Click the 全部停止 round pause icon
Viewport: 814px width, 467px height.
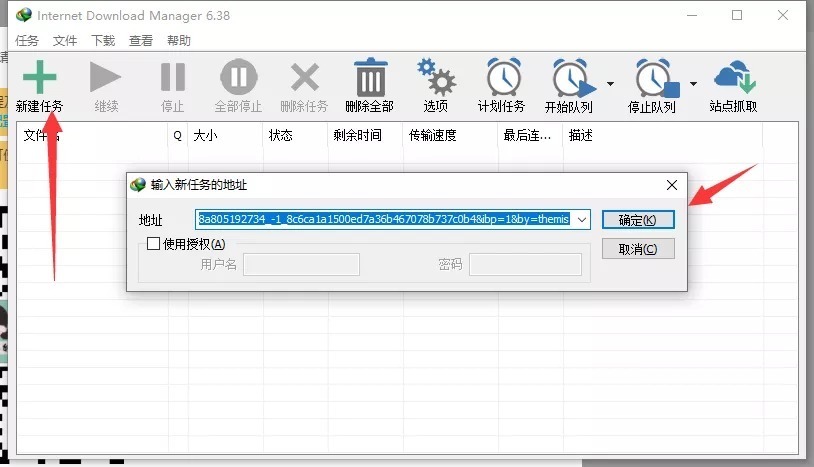tap(238, 77)
